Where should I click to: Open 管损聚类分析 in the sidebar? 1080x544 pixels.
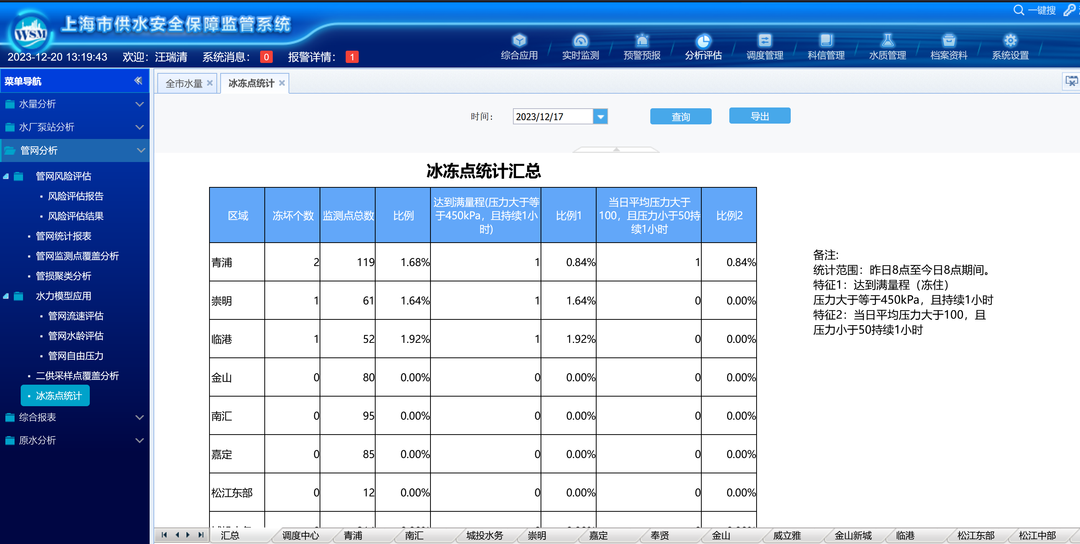[64, 276]
